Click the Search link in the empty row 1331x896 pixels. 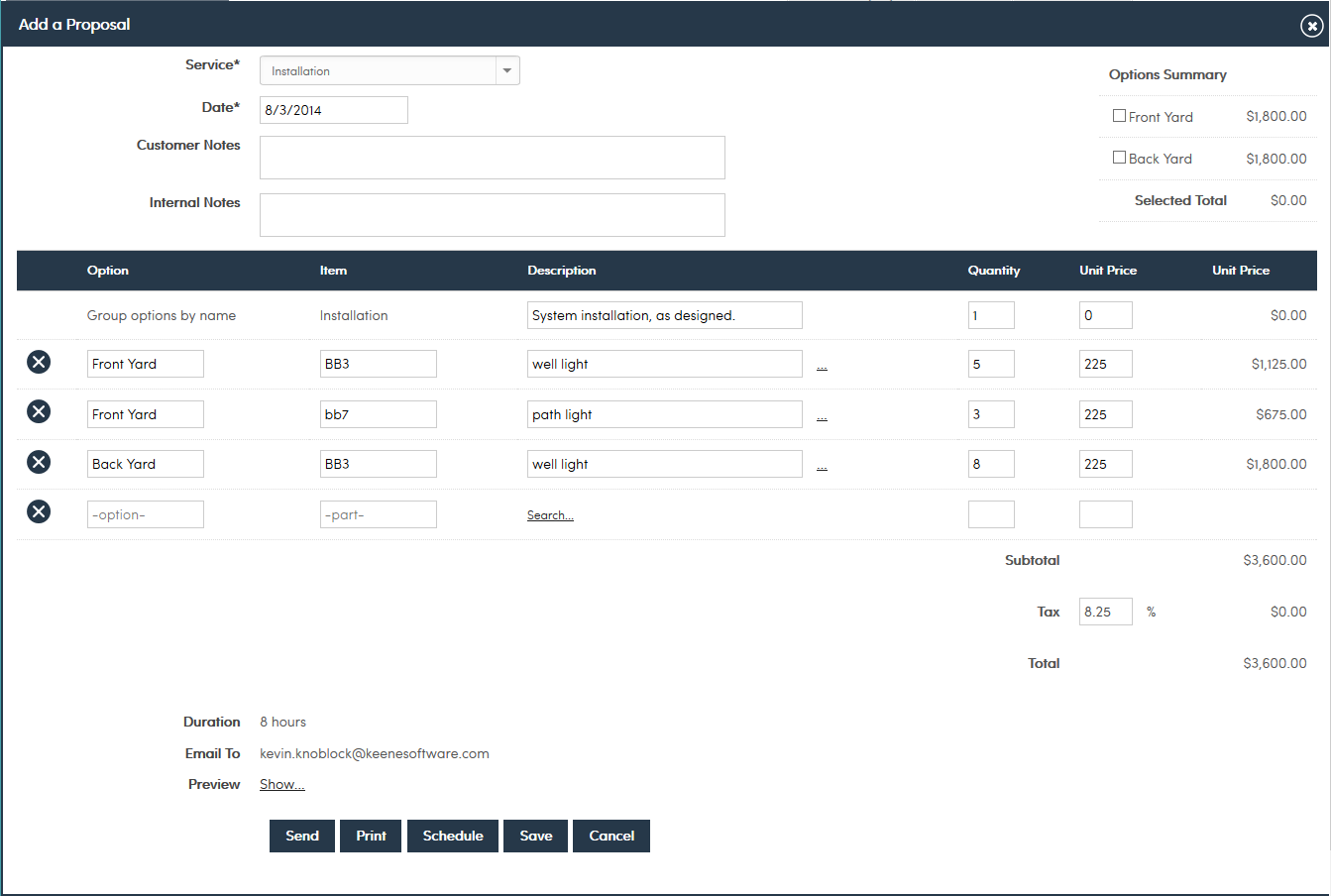tap(550, 515)
